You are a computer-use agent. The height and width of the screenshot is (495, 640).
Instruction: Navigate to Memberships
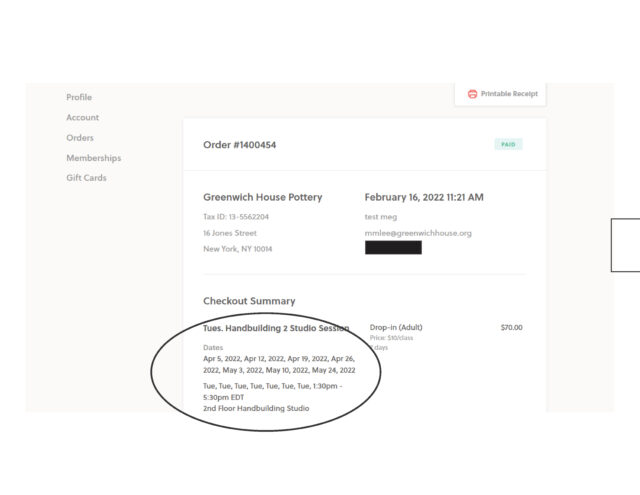93,158
